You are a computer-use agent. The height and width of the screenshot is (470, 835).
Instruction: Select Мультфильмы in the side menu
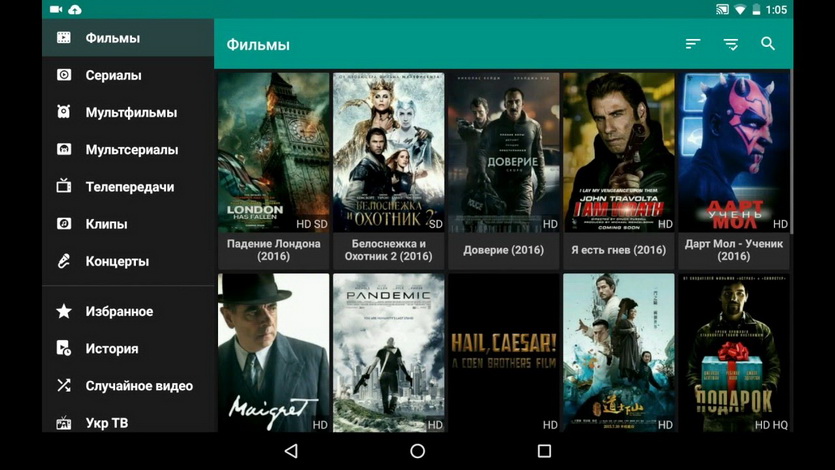(x=128, y=112)
